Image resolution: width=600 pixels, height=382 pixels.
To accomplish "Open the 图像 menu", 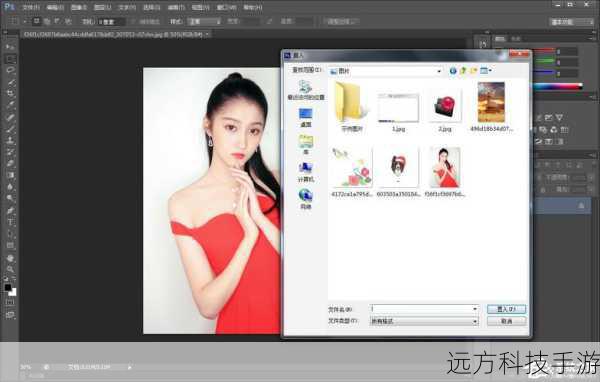I will point(79,7).
